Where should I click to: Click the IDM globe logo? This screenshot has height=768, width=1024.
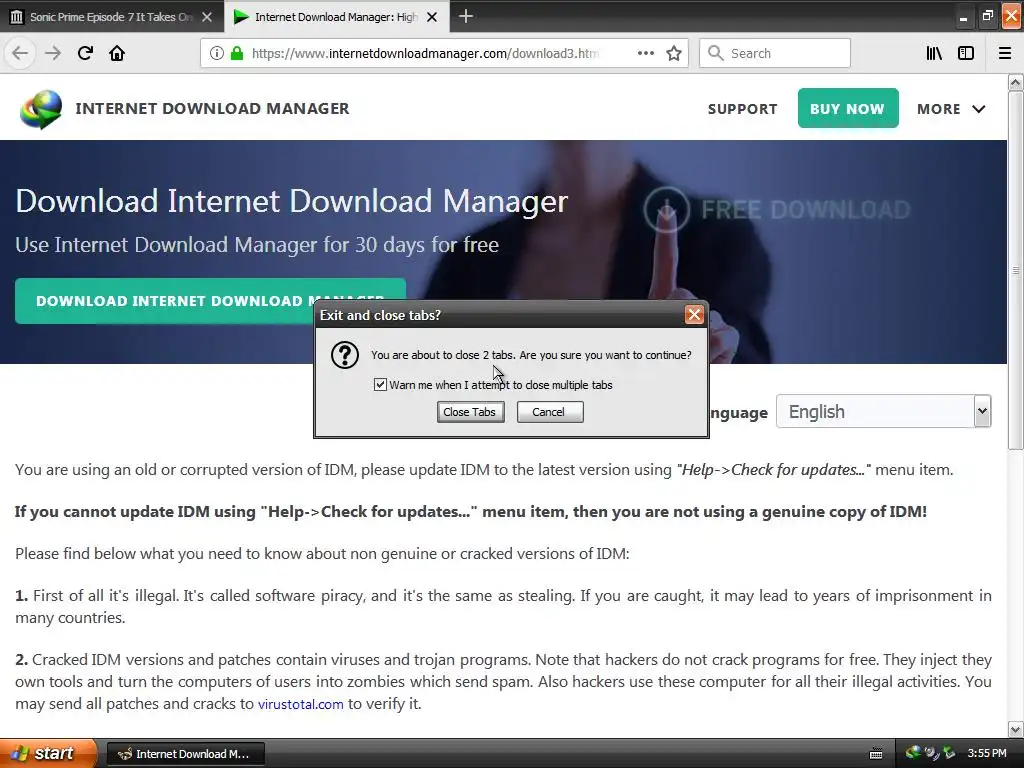(x=41, y=108)
